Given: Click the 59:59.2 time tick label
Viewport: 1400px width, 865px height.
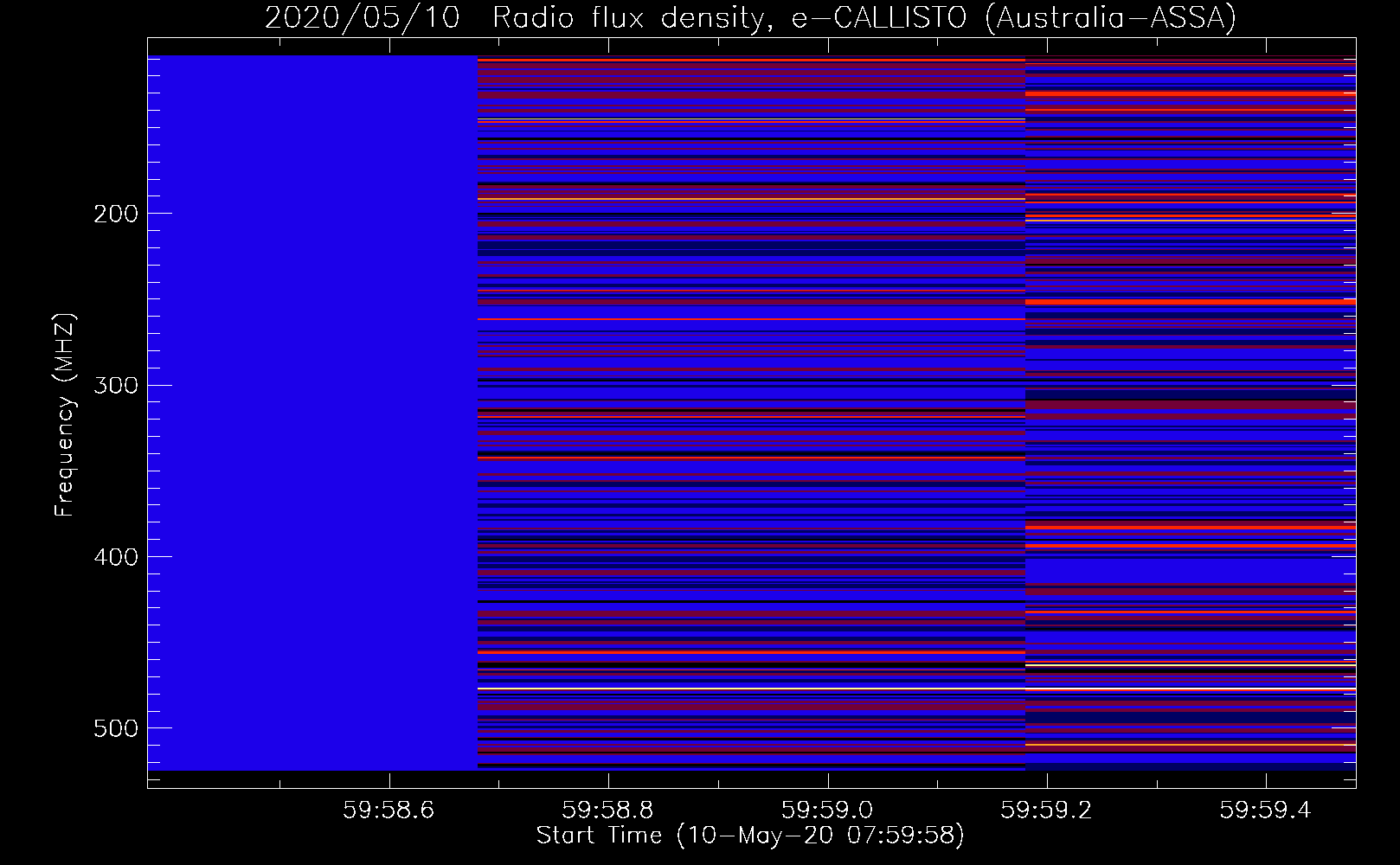Looking at the screenshot, I should (x=1047, y=810).
